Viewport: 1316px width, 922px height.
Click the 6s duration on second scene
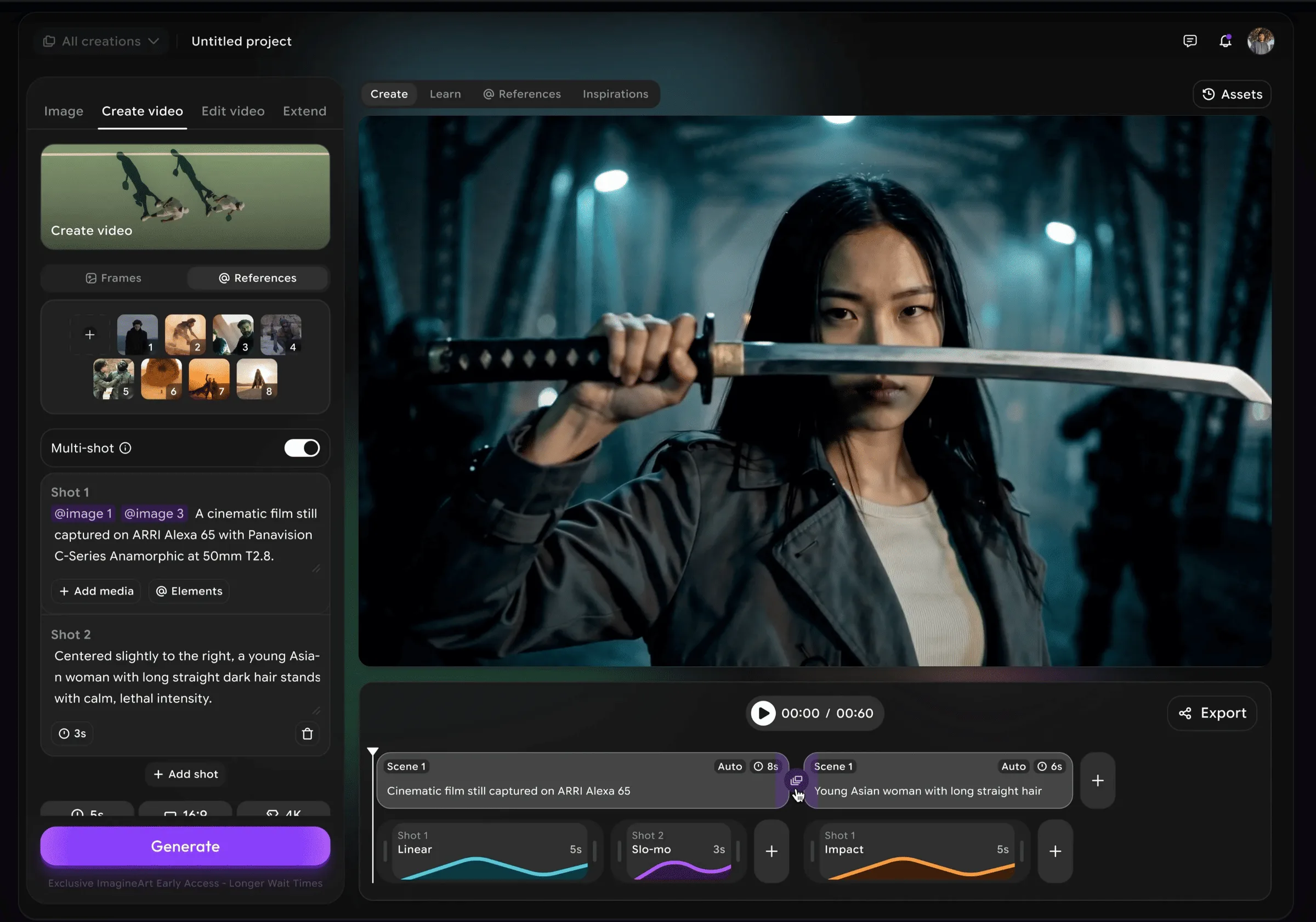pyautogui.click(x=1050, y=766)
